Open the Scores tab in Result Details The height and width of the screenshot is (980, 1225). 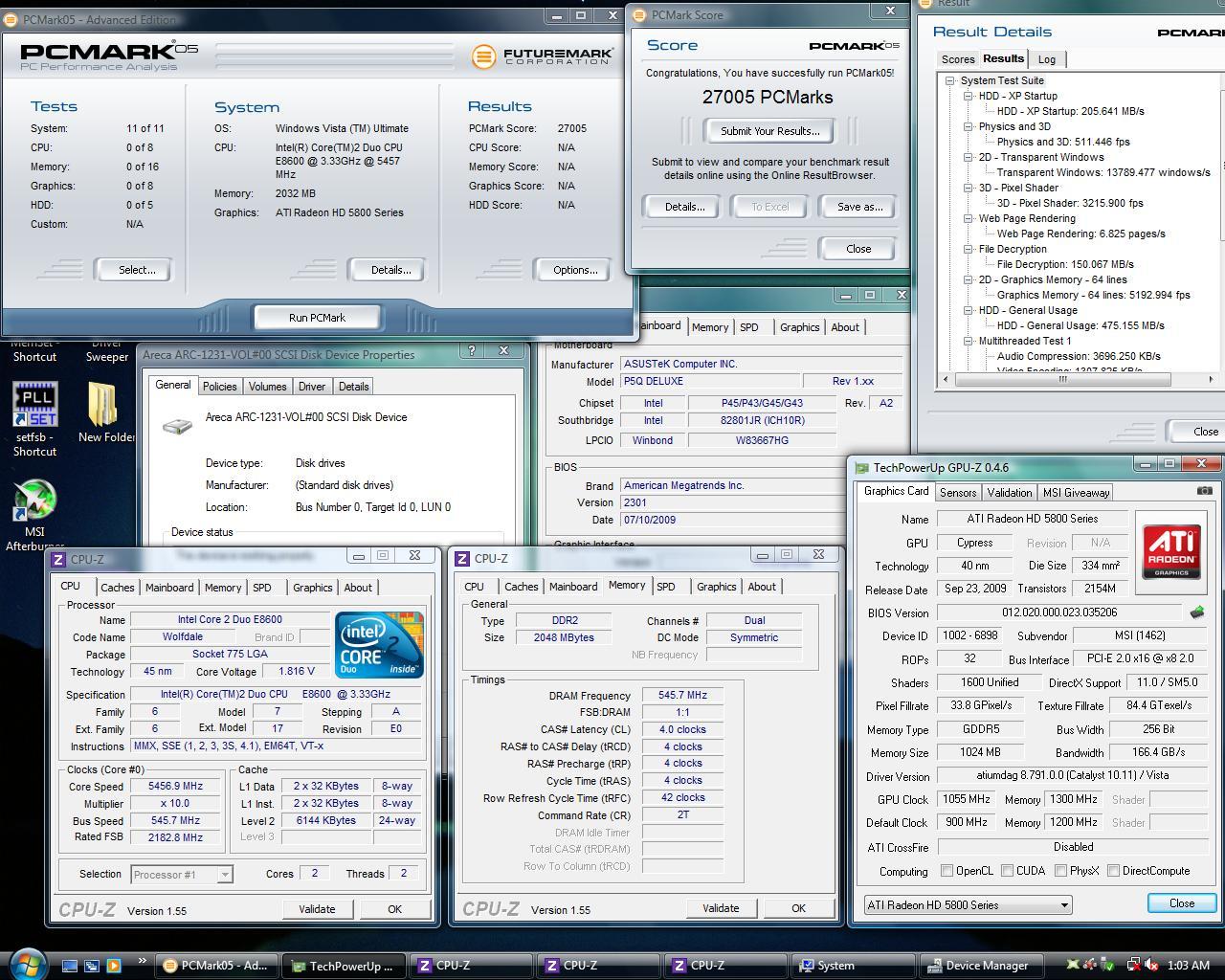click(958, 59)
